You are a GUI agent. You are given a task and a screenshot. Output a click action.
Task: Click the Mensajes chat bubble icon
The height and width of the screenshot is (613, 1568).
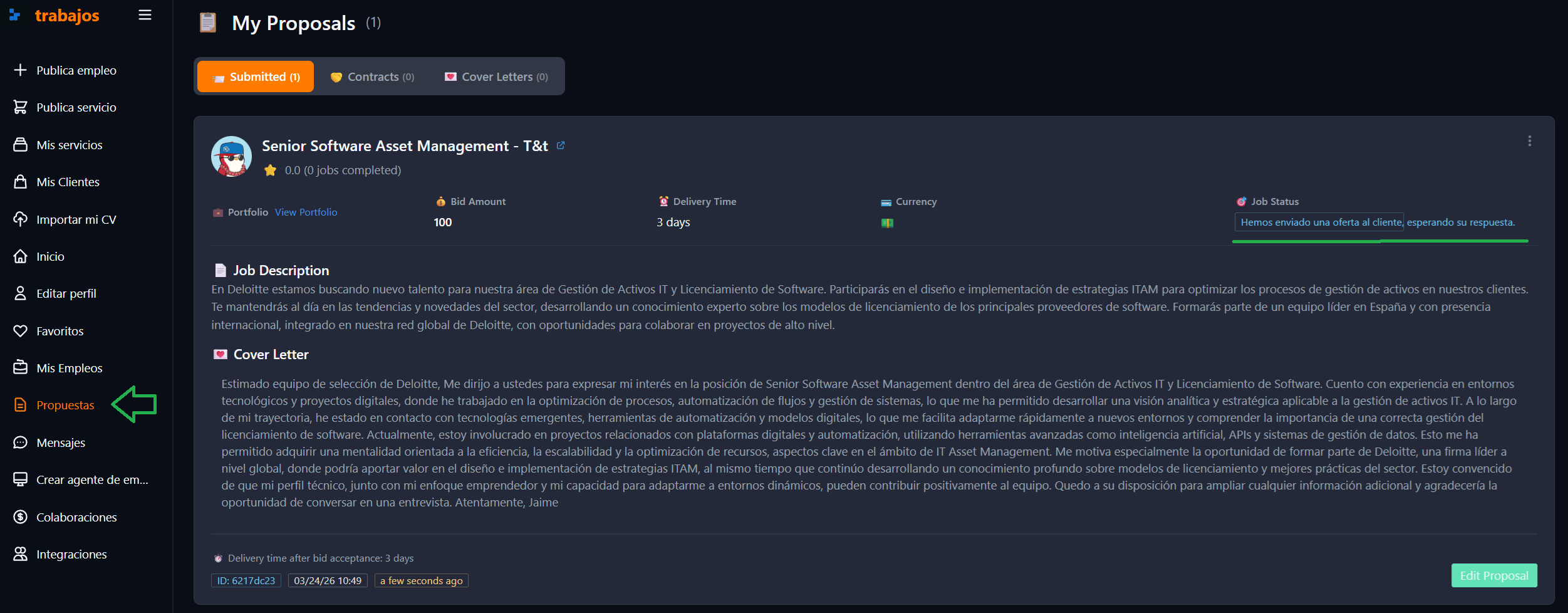(20, 443)
